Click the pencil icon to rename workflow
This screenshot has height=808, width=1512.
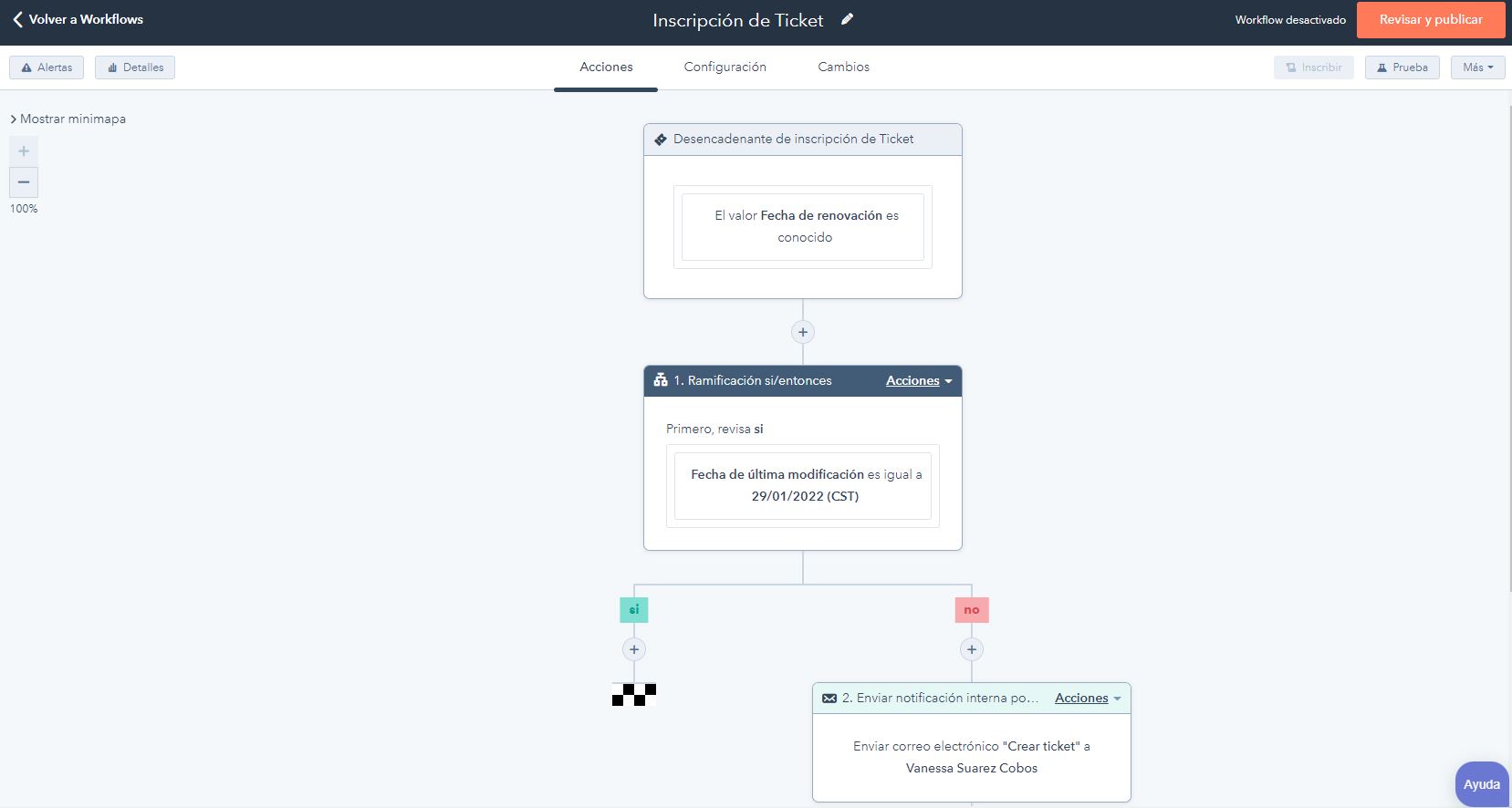(847, 19)
